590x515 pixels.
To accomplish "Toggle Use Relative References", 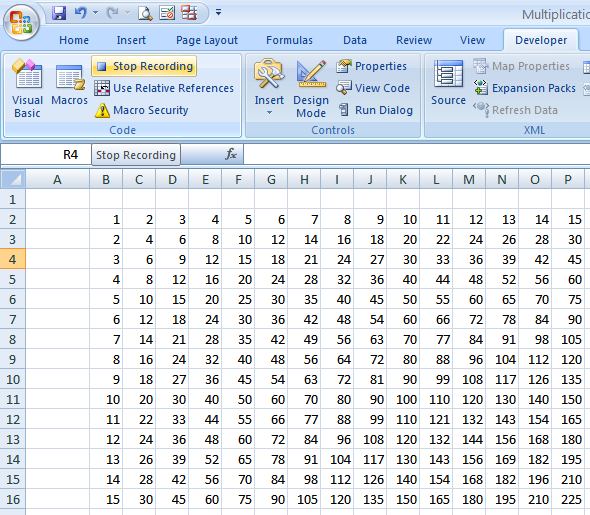I will pyautogui.click(x=164, y=88).
